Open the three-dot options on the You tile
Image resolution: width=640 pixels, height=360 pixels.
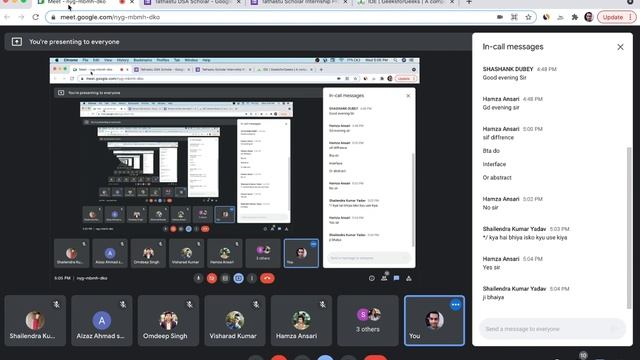tap(456, 304)
